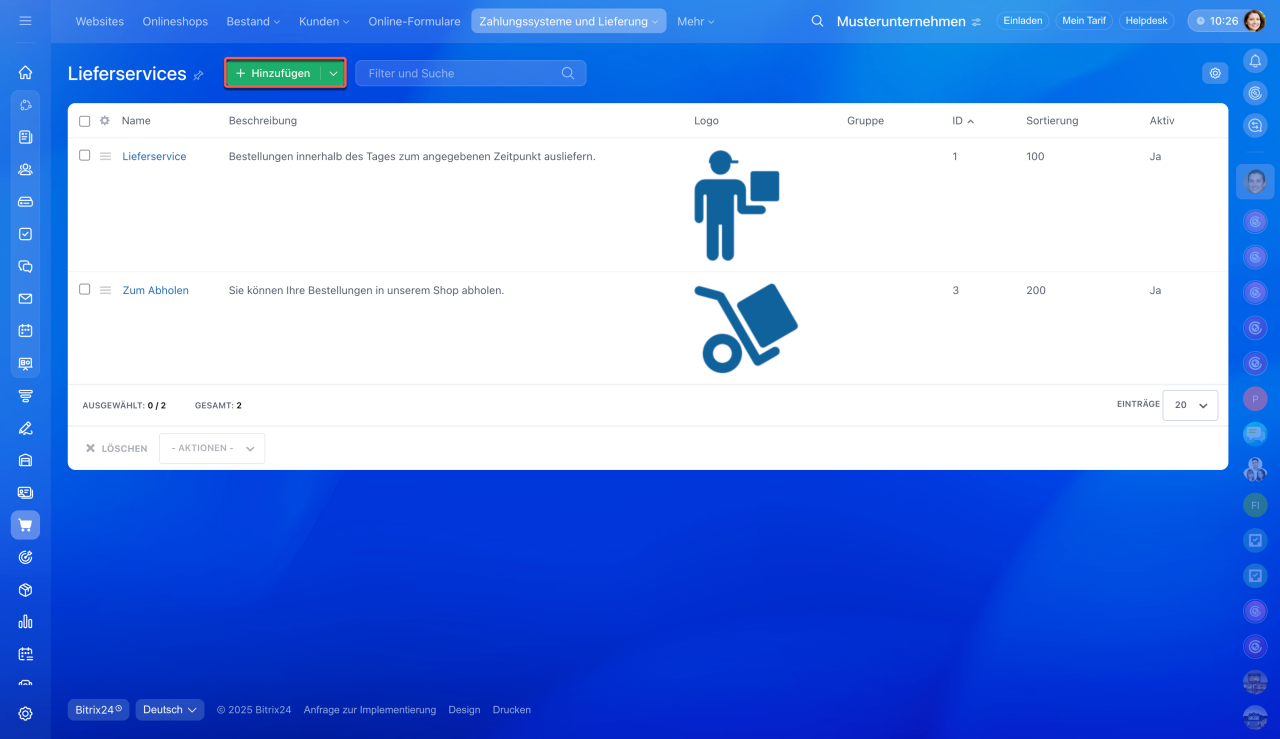
Task: Expand the Mehr menu
Action: coord(695,21)
